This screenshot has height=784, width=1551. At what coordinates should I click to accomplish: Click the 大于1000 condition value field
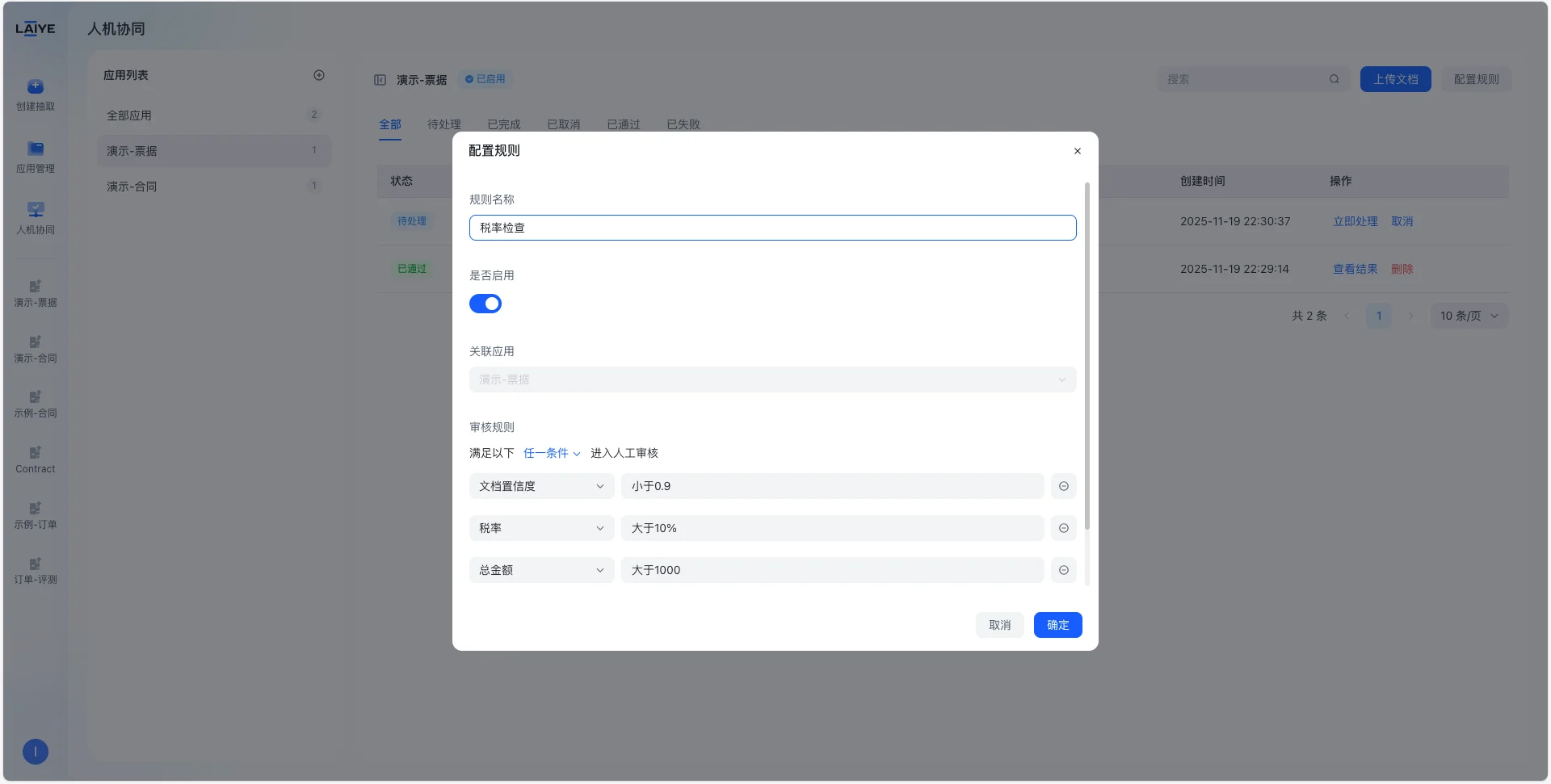pos(832,570)
